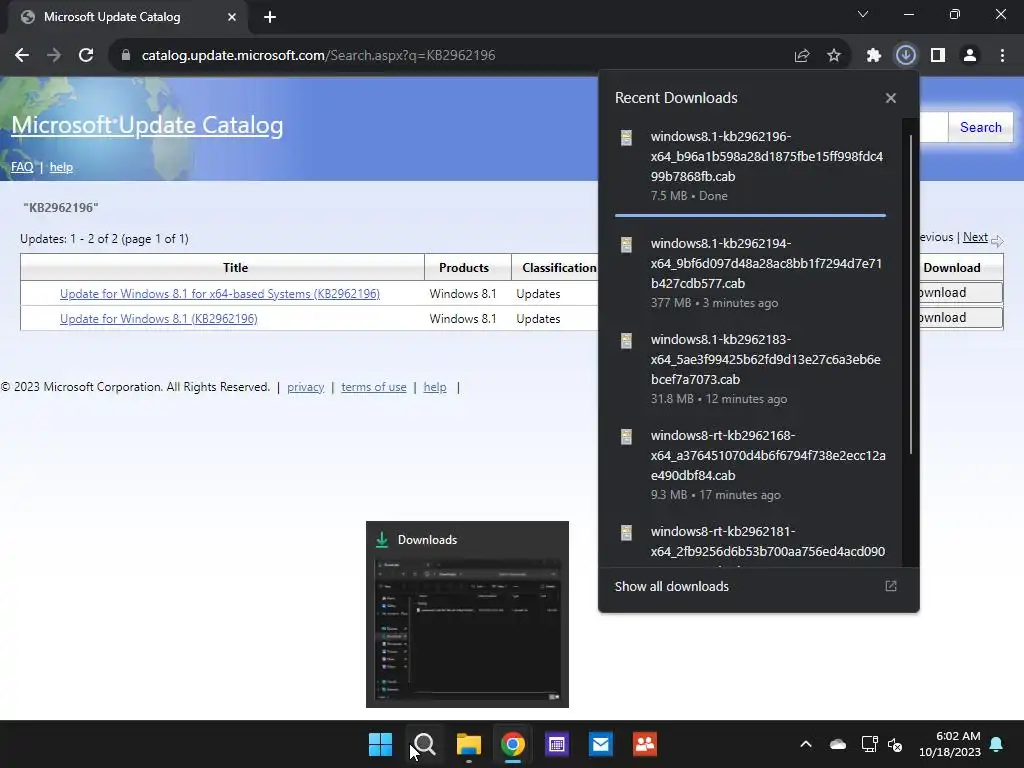Click the forward navigation arrow
The height and width of the screenshot is (768, 1024).
[x=54, y=56]
